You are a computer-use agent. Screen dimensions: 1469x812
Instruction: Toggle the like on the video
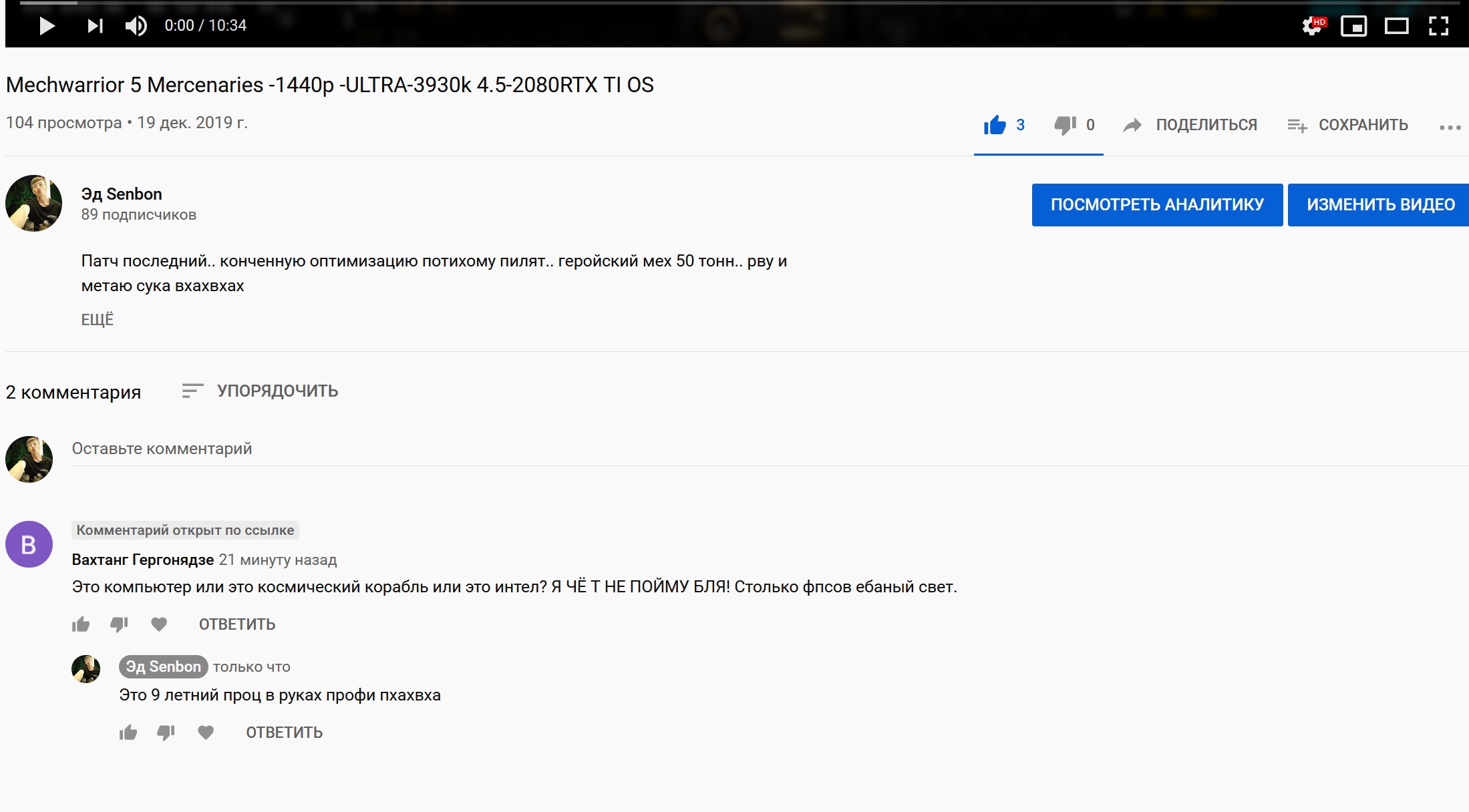(x=995, y=125)
